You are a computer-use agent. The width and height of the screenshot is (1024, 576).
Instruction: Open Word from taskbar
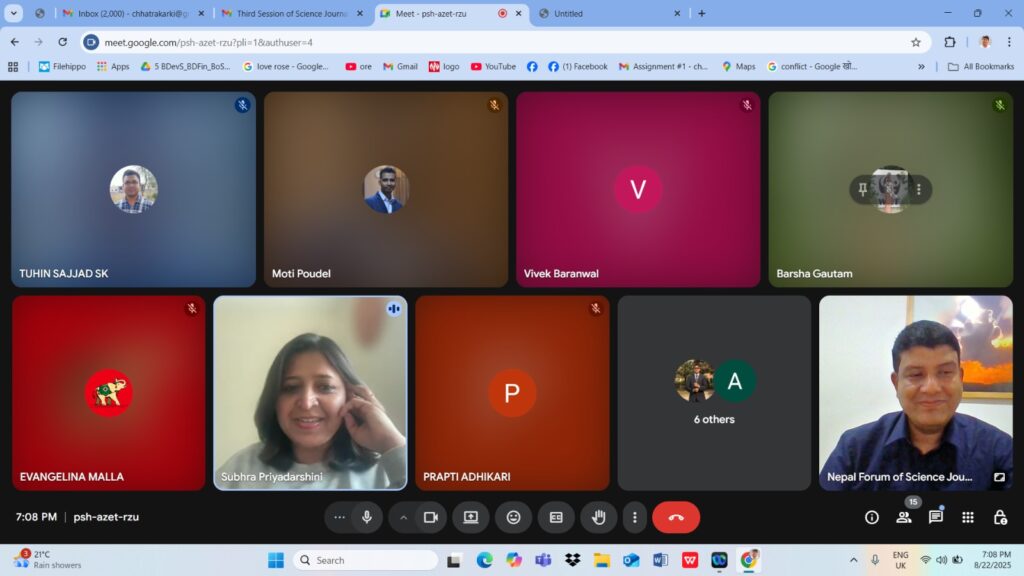tap(660, 560)
